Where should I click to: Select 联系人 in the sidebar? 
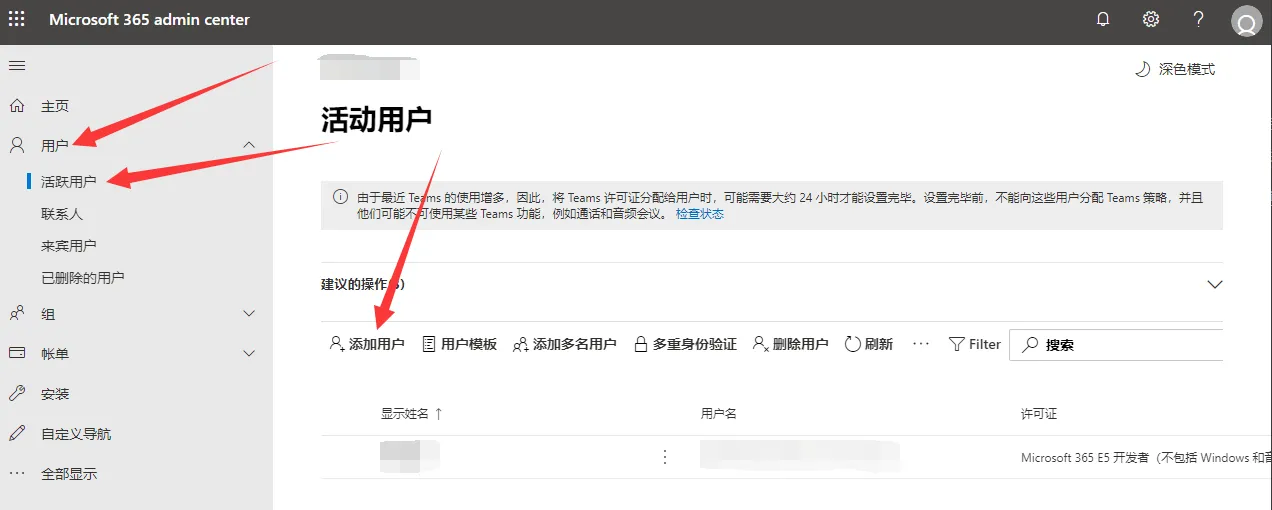pos(62,214)
